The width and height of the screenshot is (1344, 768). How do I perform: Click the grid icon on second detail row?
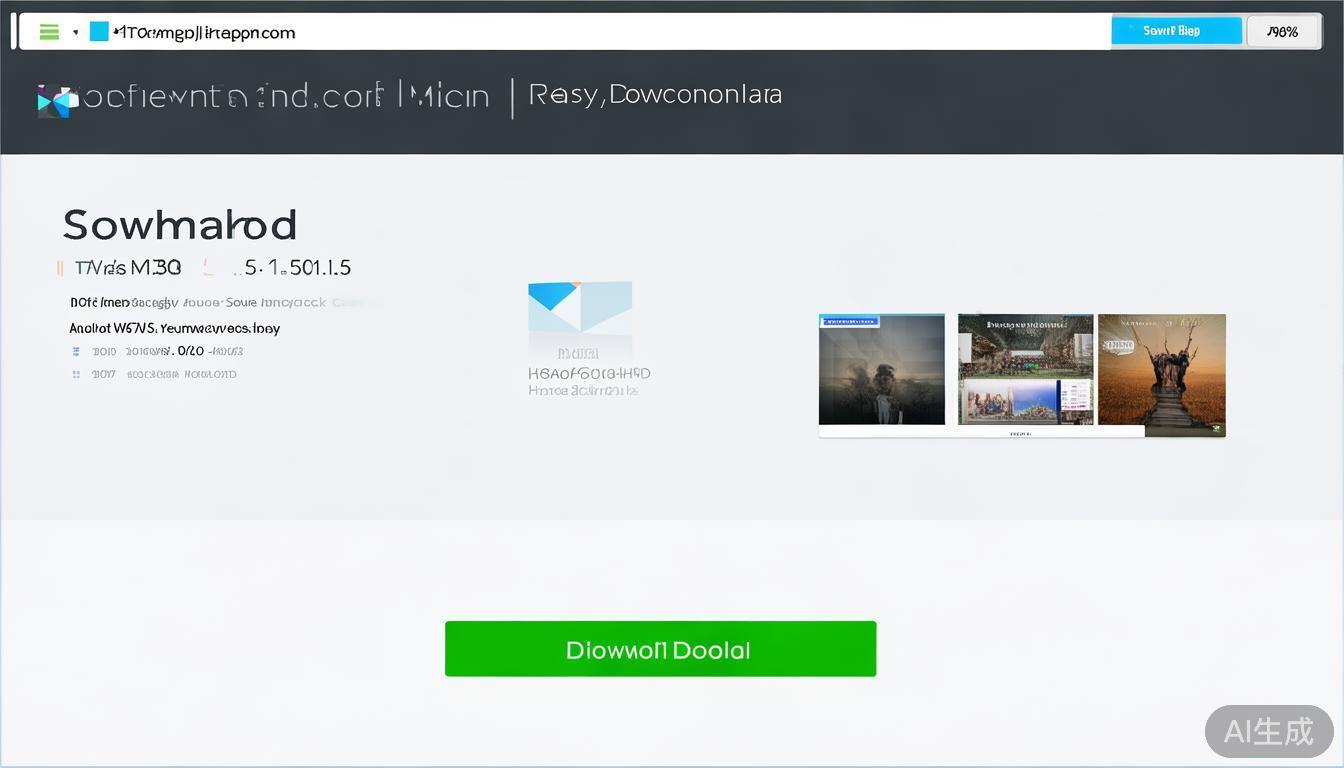click(x=76, y=375)
